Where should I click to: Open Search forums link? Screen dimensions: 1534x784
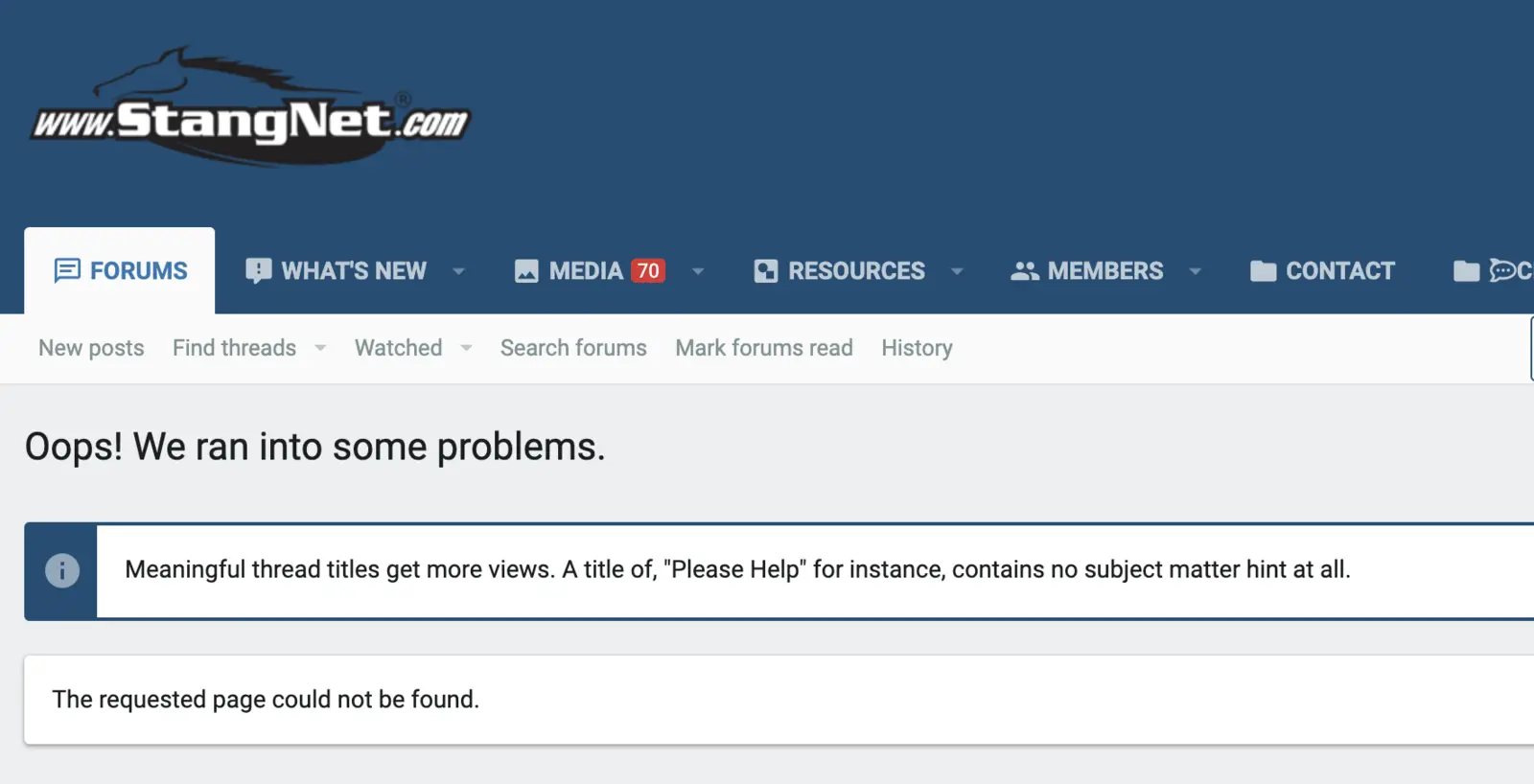[573, 348]
